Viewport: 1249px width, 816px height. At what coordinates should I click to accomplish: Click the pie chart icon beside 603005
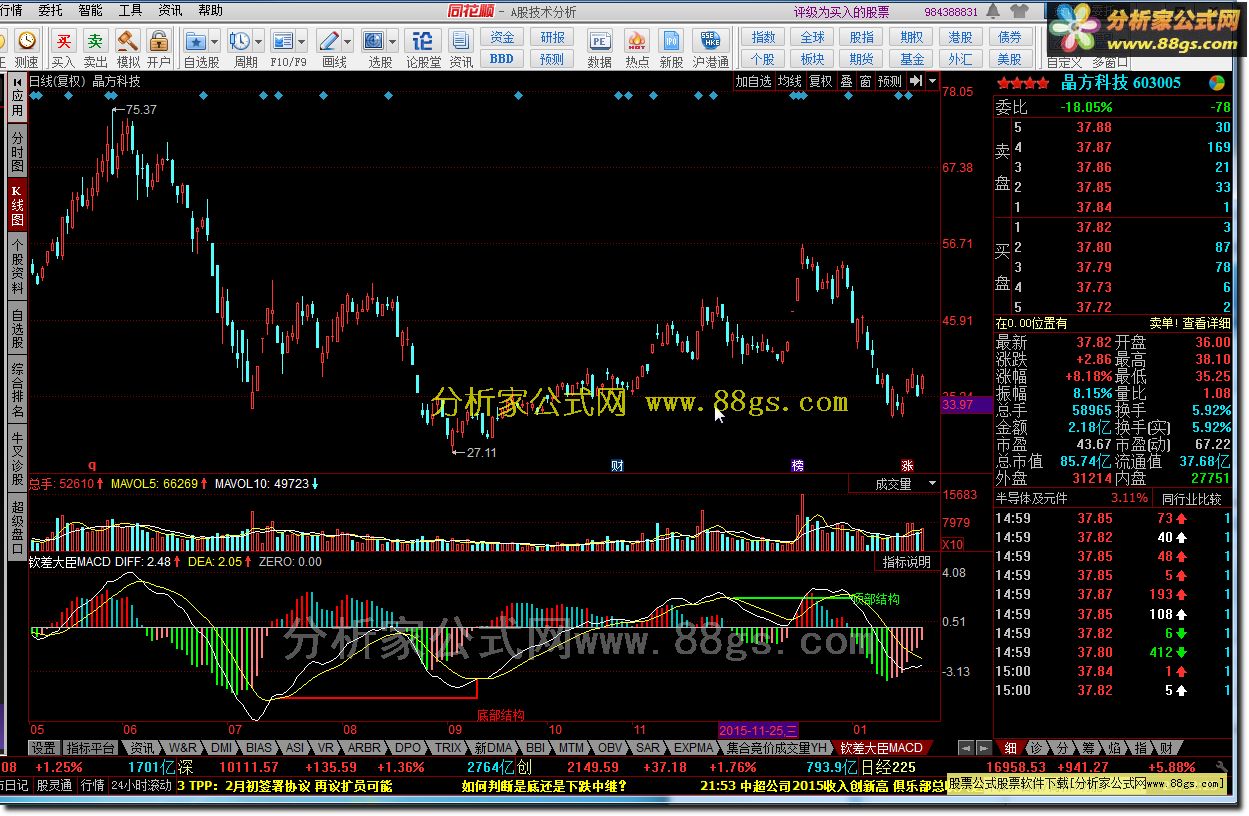(1217, 83)
